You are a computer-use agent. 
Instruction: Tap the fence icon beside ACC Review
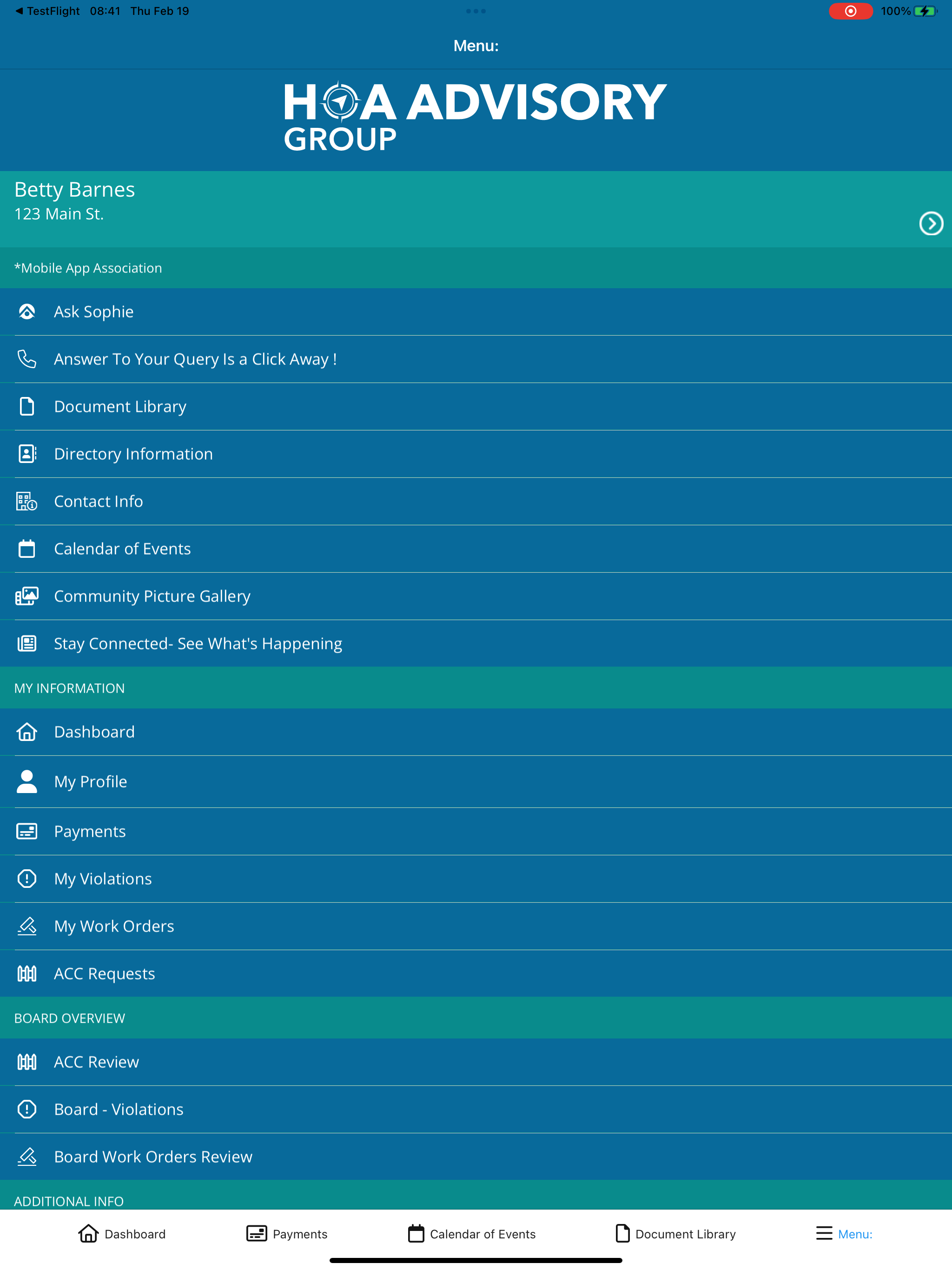pos(27,1062)
